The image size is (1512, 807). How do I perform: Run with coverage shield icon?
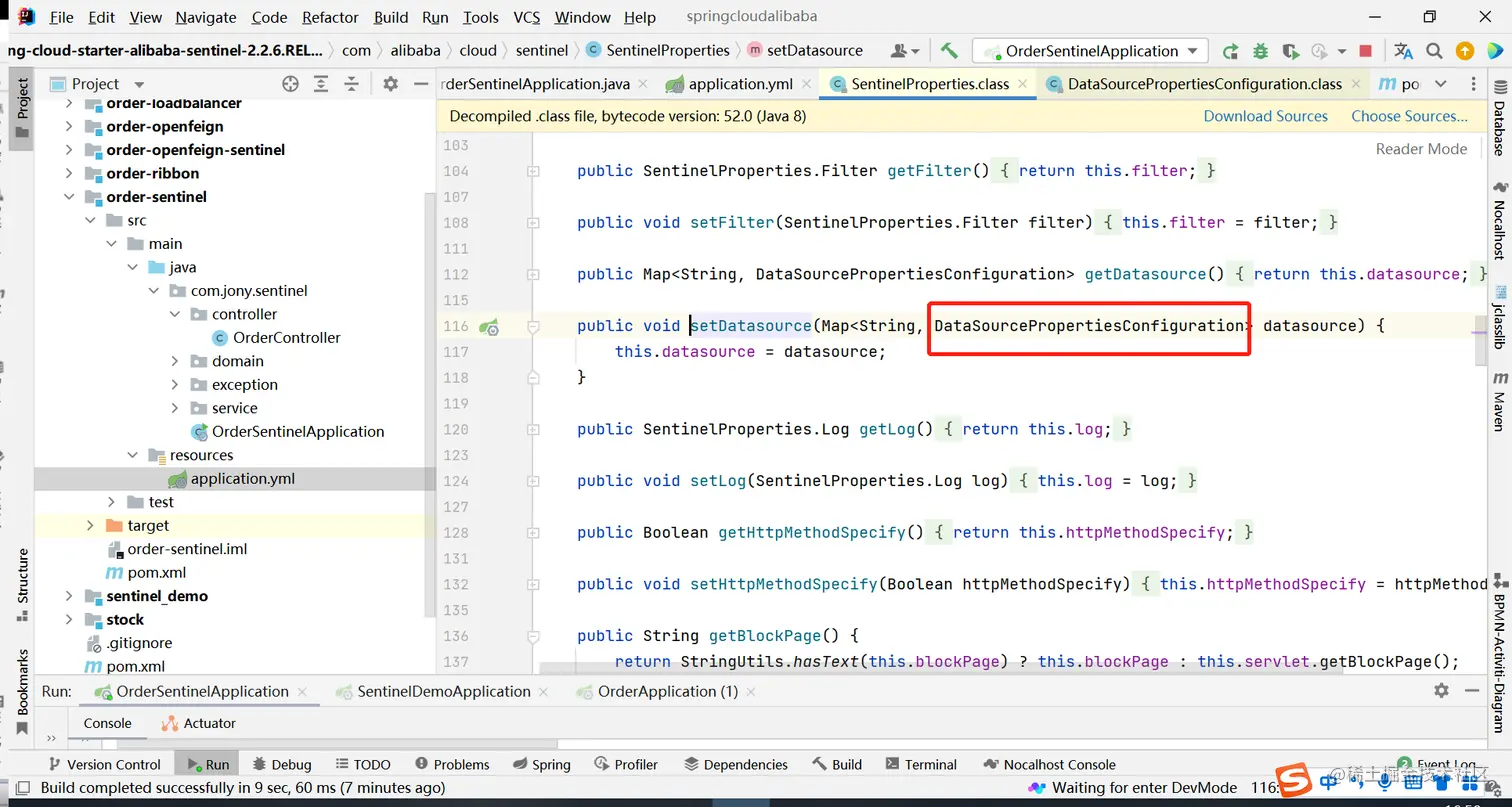tap(1289, 51)
